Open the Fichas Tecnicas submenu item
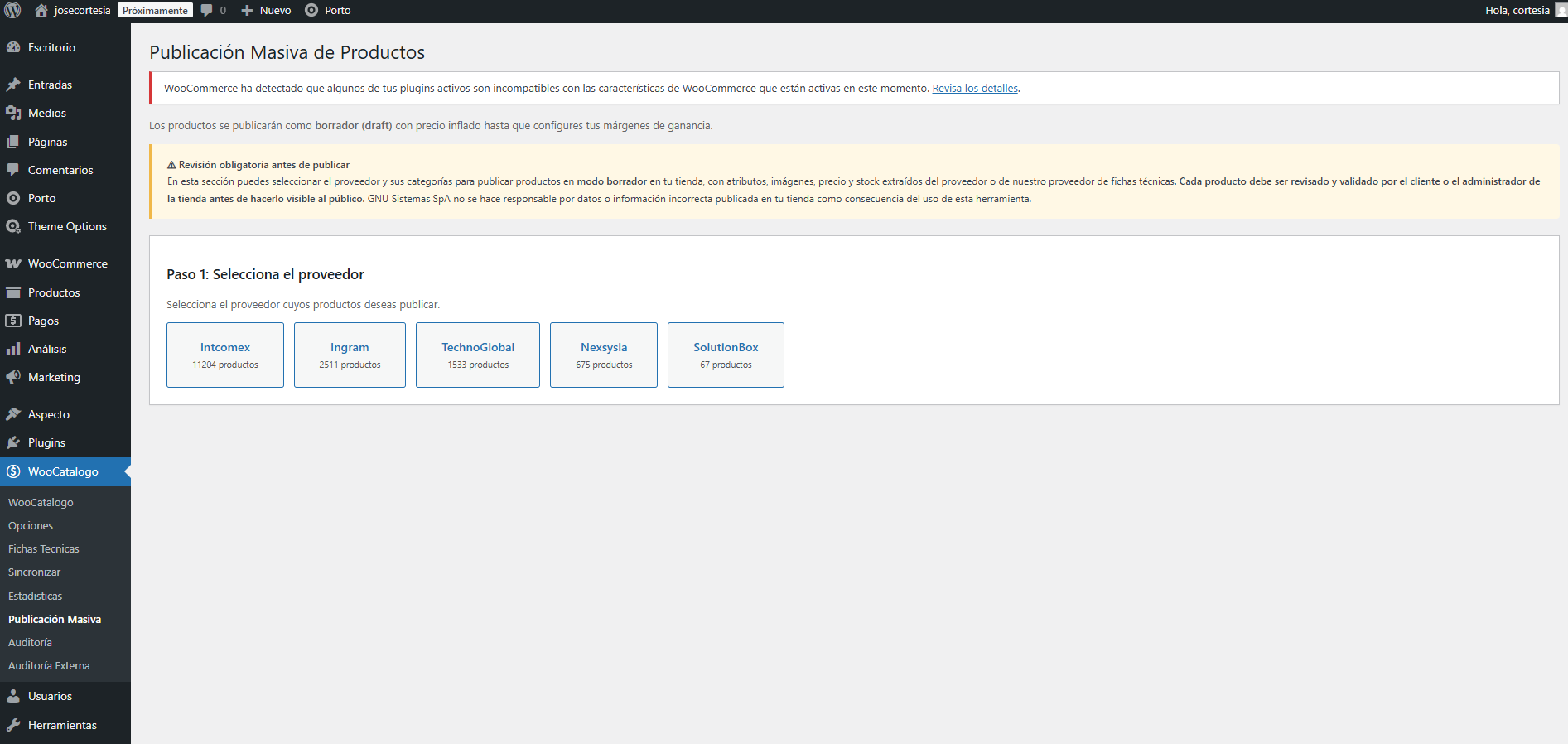 (x=44, y=549)
